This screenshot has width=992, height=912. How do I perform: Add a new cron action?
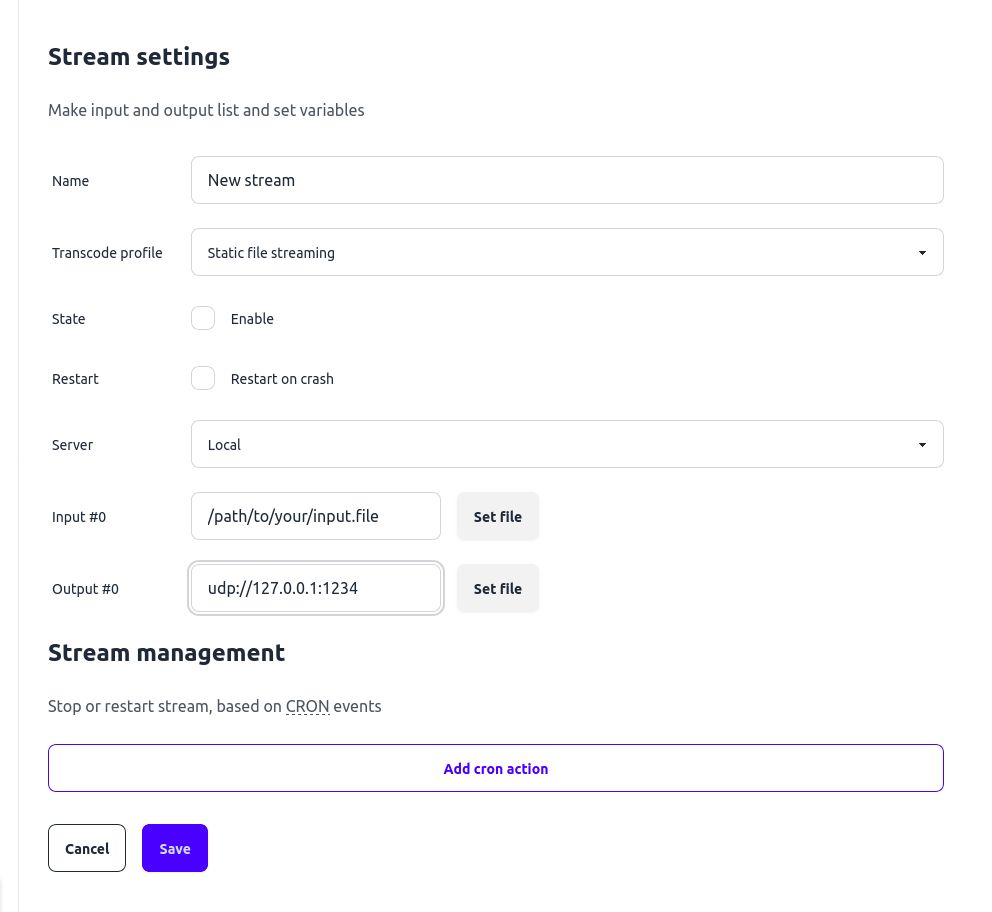coord(495,768)
